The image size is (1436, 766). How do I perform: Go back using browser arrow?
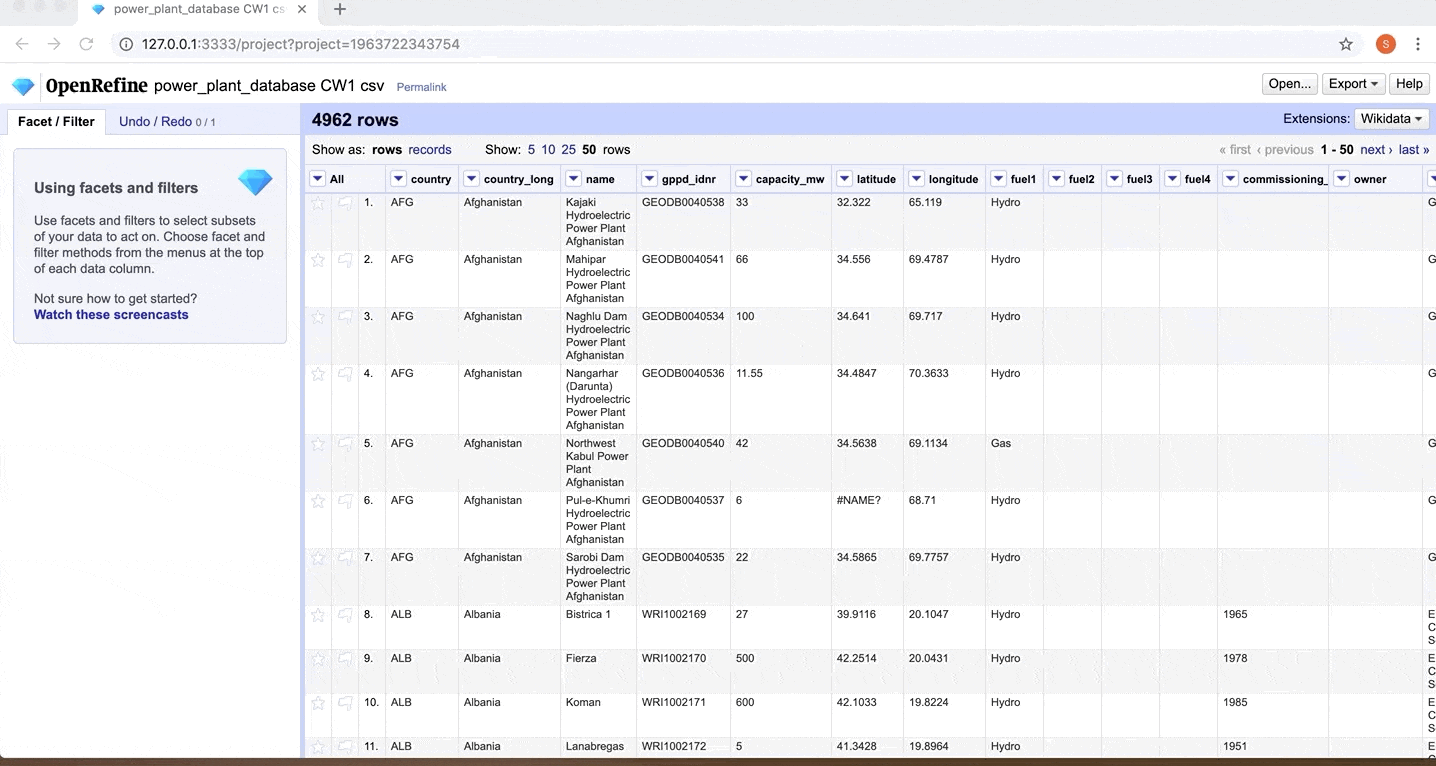pos(22,44)
